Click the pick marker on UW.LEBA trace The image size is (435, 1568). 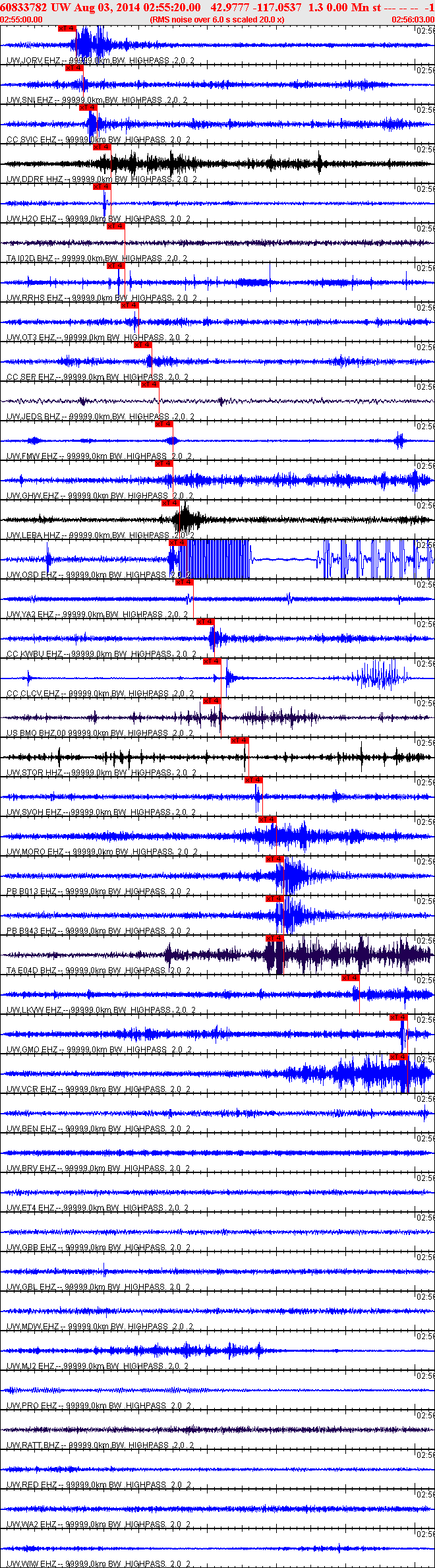(171, 503)
